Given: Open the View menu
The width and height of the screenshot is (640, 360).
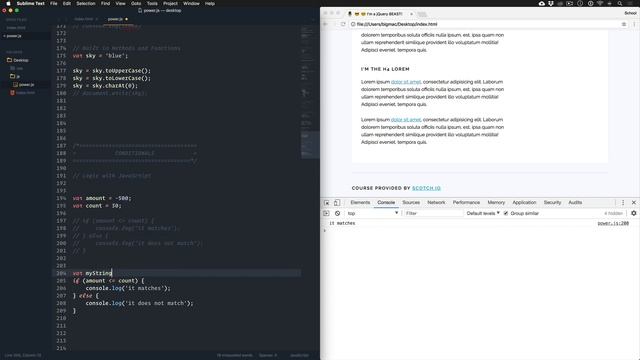Looking at the screenshot, I should [x=120, y=3].
